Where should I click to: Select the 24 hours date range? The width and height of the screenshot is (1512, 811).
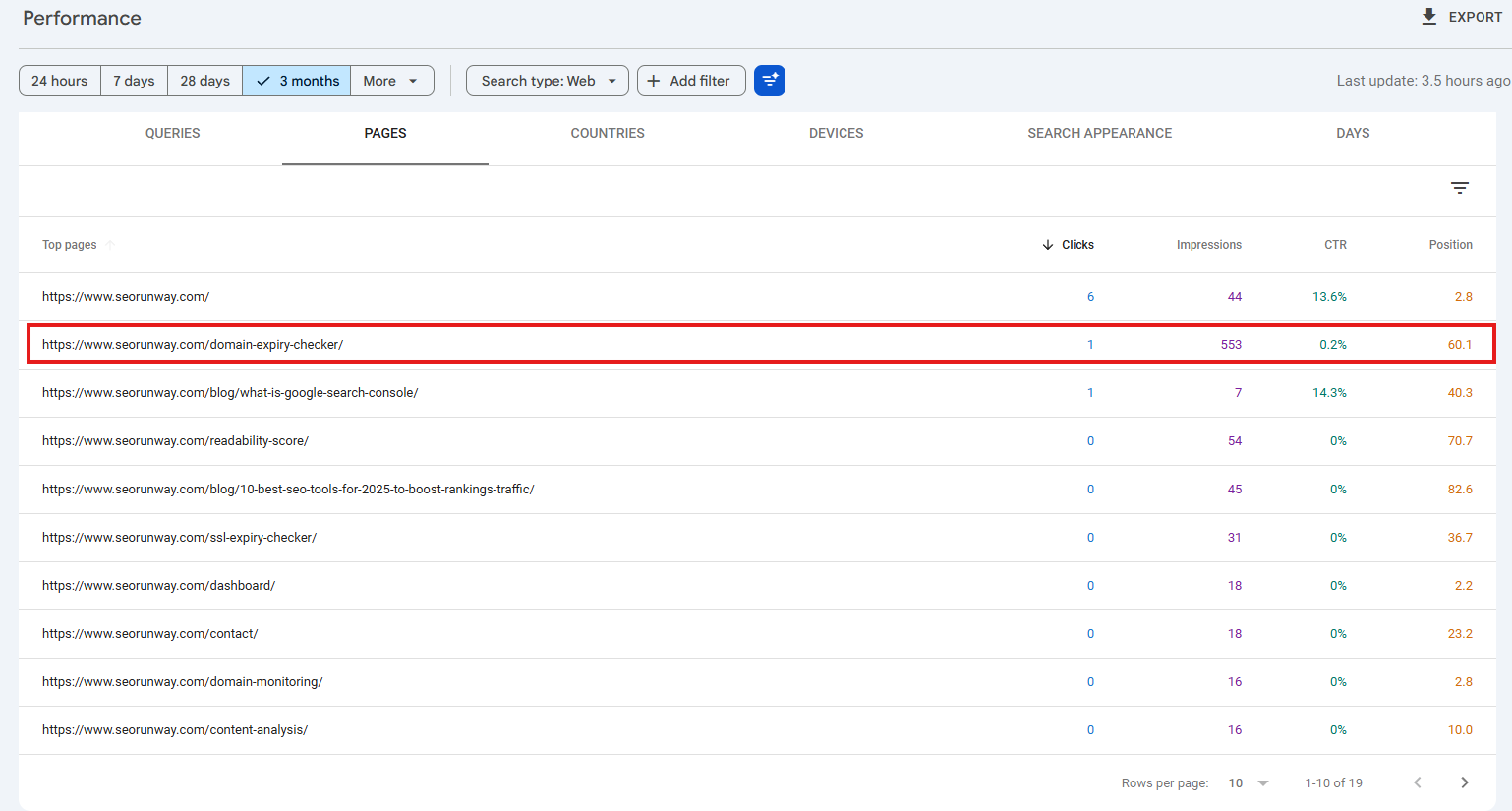tap(60, 81)
